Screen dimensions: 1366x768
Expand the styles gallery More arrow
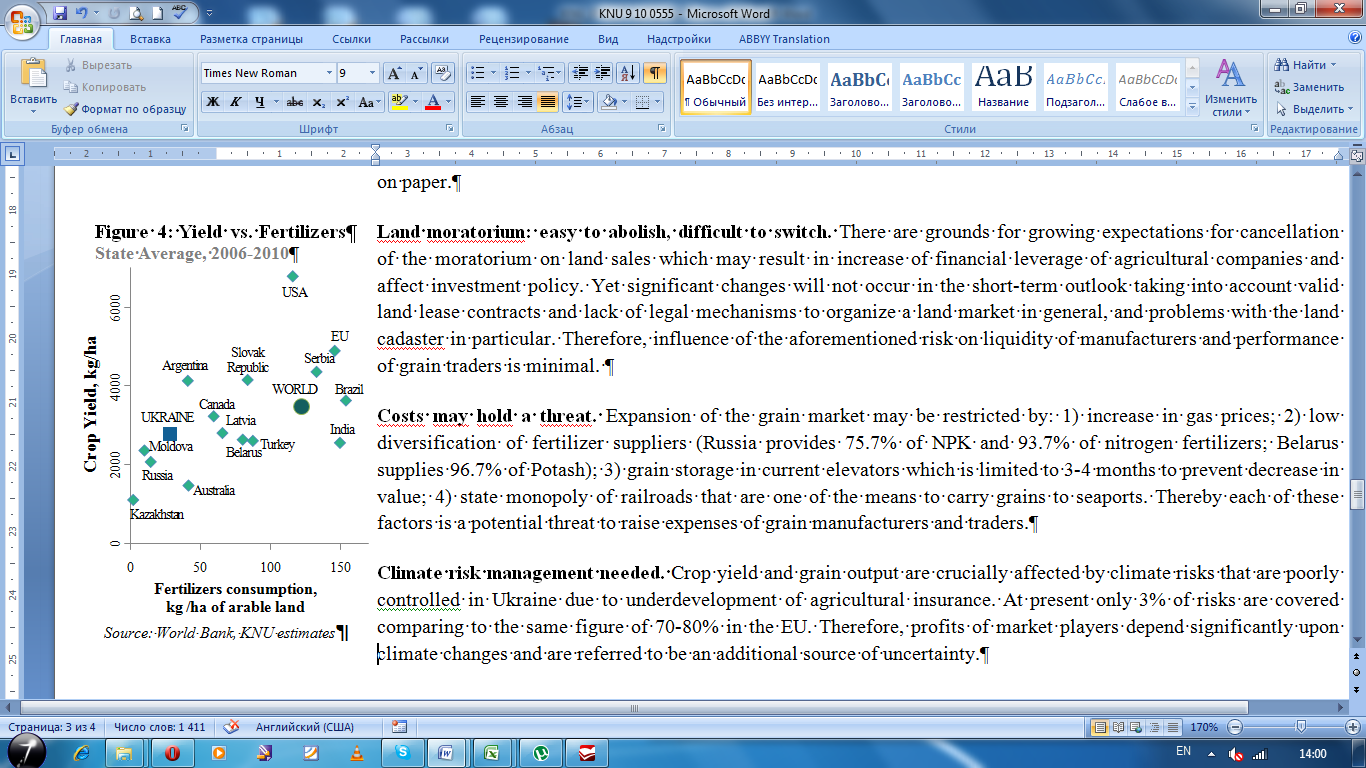click(x=1191, y=106)
